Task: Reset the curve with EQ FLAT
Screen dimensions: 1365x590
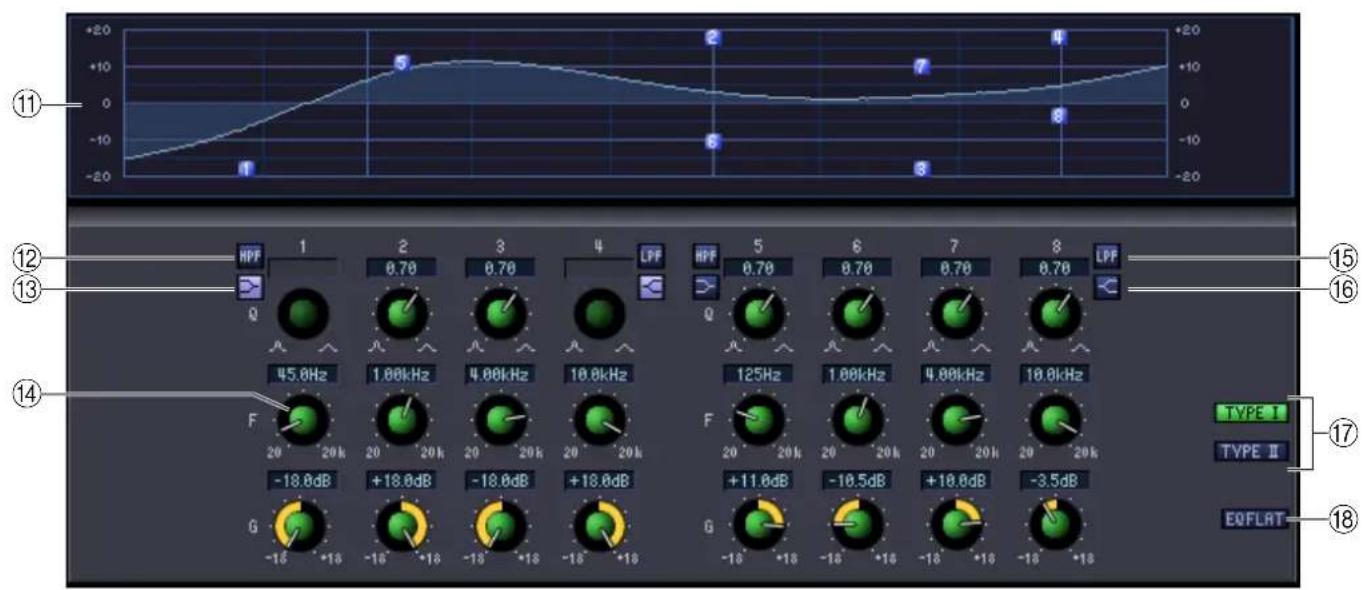Action: pyautogui.click(x=1254, y=519)
